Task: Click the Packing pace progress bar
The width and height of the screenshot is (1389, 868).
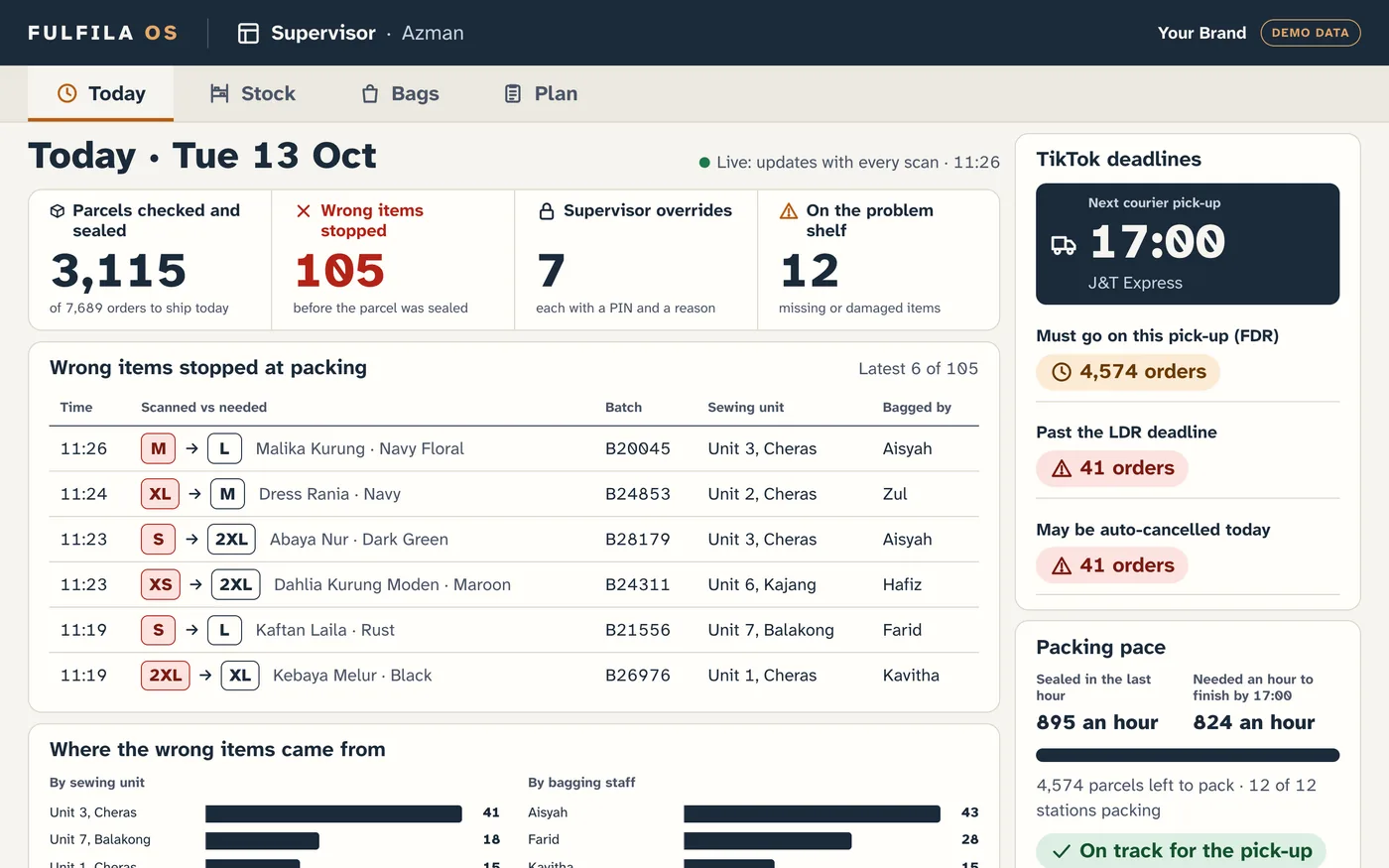Action: (x=1188, y=755)
